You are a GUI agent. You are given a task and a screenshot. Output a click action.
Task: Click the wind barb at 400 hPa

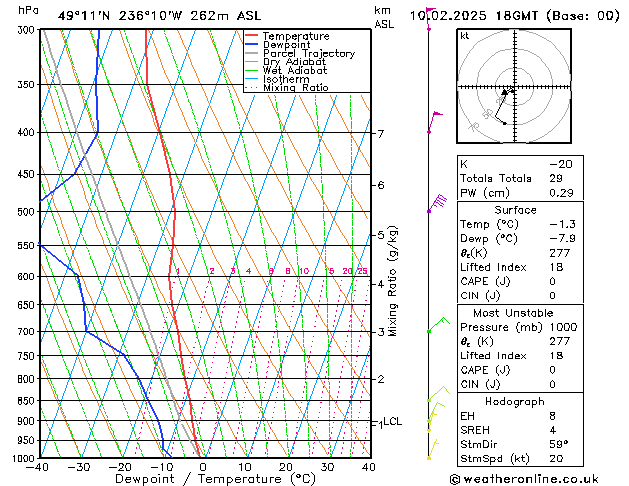435,122
